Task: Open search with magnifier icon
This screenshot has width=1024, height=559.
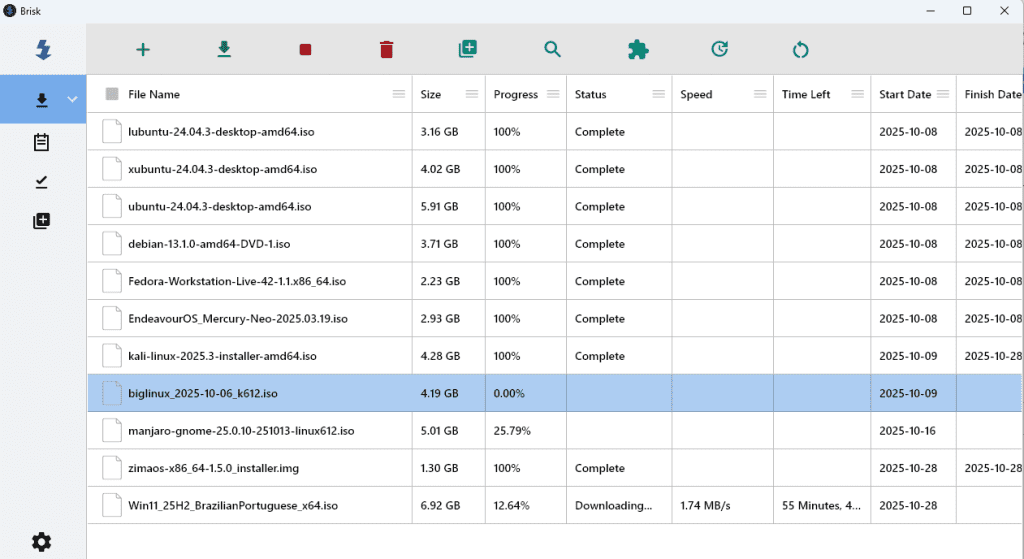Action: tap(552, 49)
